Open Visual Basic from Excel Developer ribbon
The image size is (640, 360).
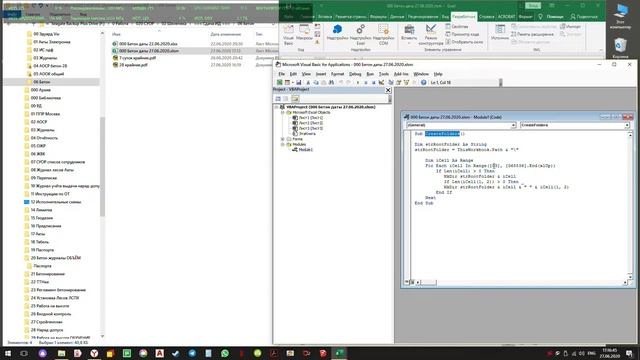pyautogui.click(x=289, y=35)
